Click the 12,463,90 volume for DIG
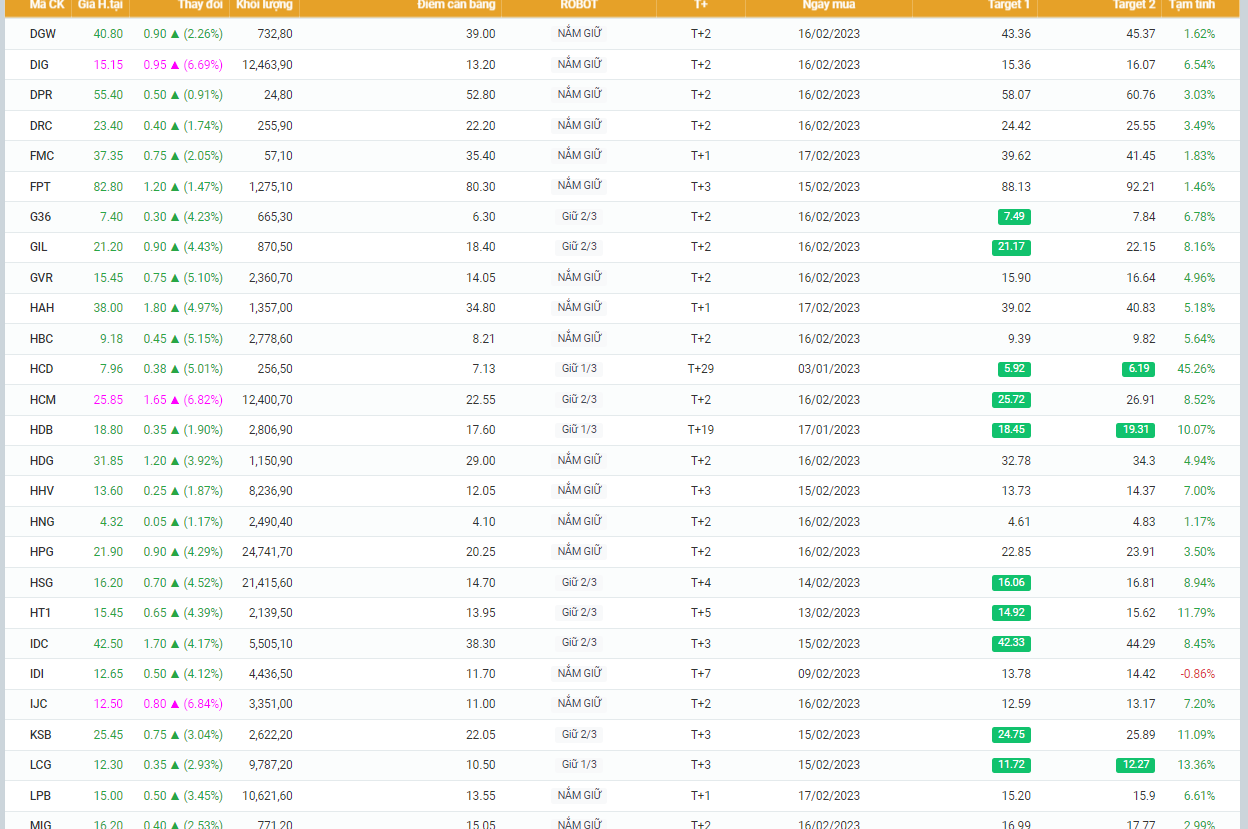 (267, 65)
